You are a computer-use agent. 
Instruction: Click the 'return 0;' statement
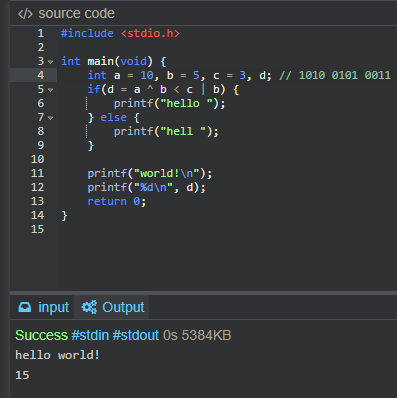(x=116, y=201)
